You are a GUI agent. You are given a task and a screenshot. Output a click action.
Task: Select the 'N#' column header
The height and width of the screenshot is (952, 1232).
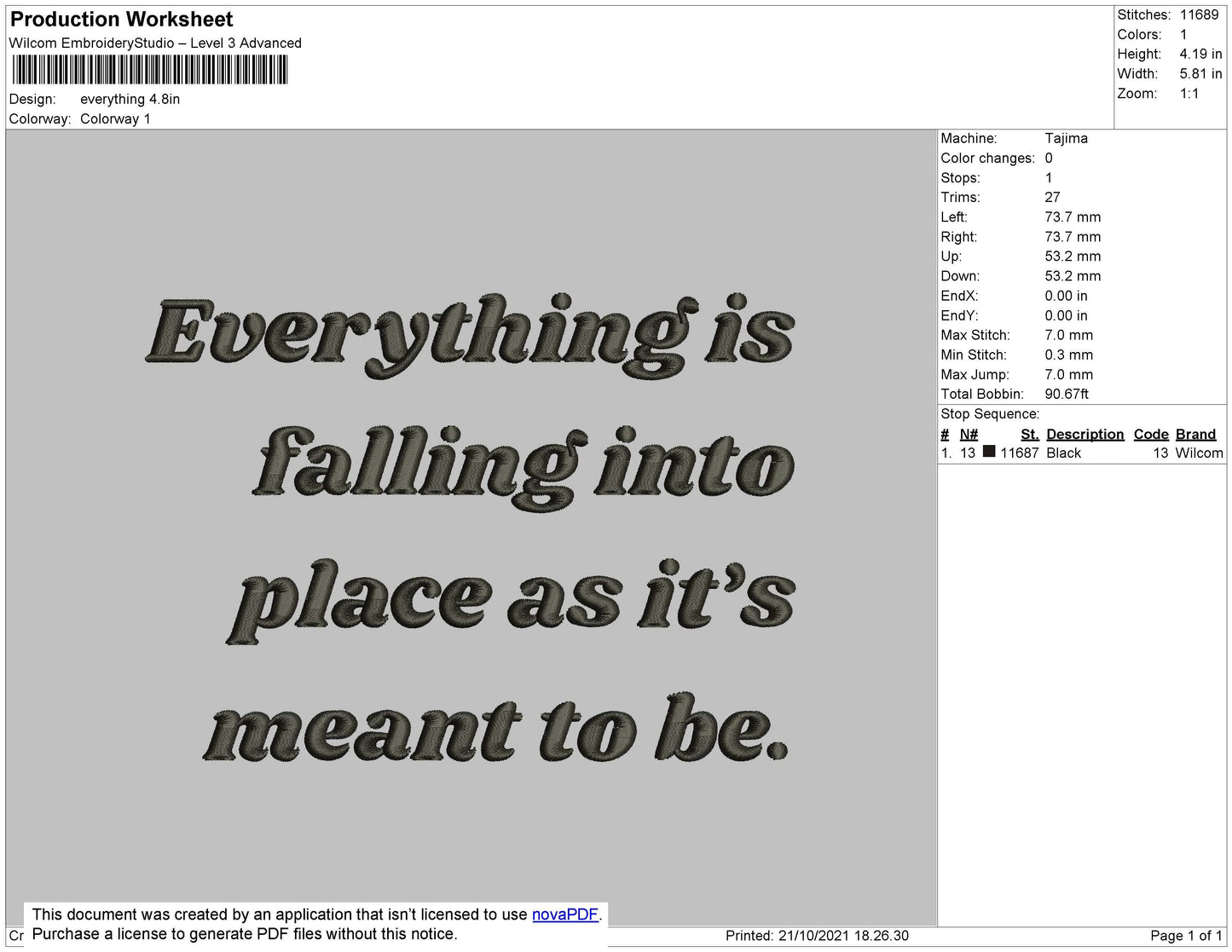tap(969, 434)
